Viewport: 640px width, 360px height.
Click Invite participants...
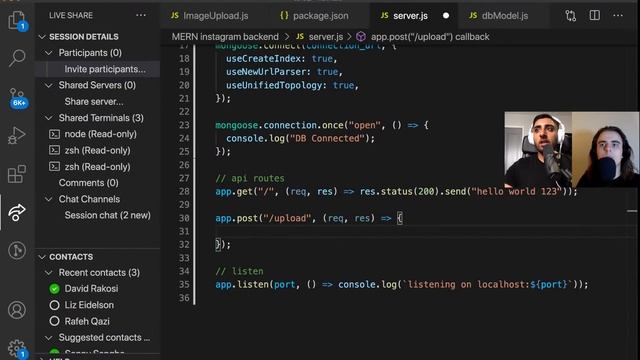[105, 69]
